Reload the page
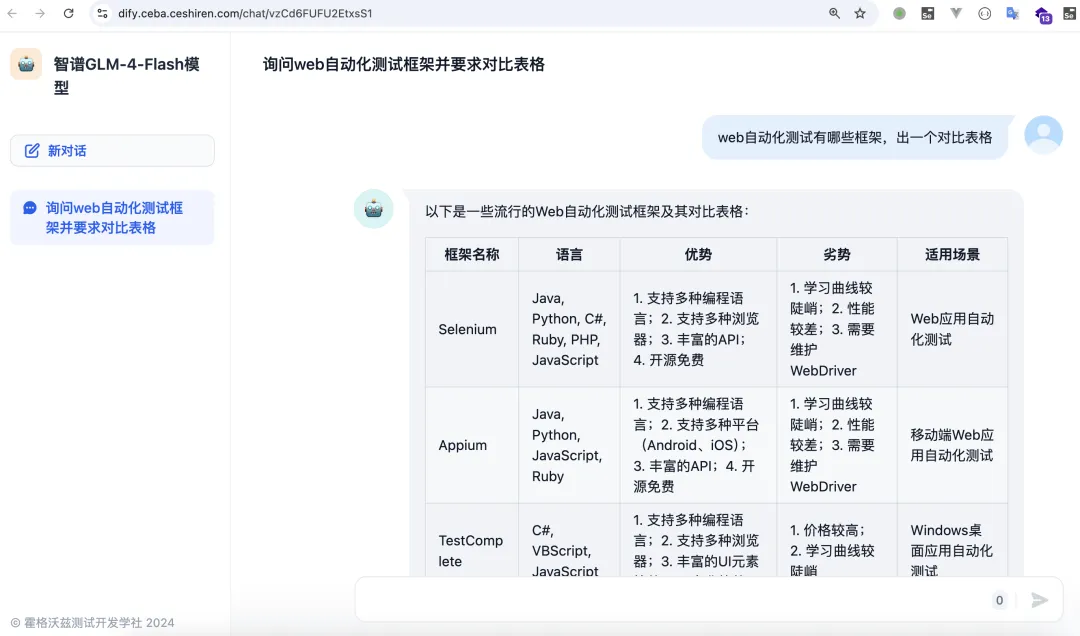Screen dimensions: 1080x636 click(x=68, y=13)
